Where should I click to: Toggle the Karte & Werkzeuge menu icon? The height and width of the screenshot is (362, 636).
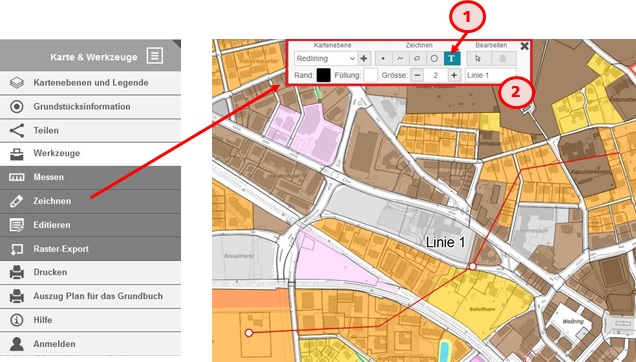(155, 56)
